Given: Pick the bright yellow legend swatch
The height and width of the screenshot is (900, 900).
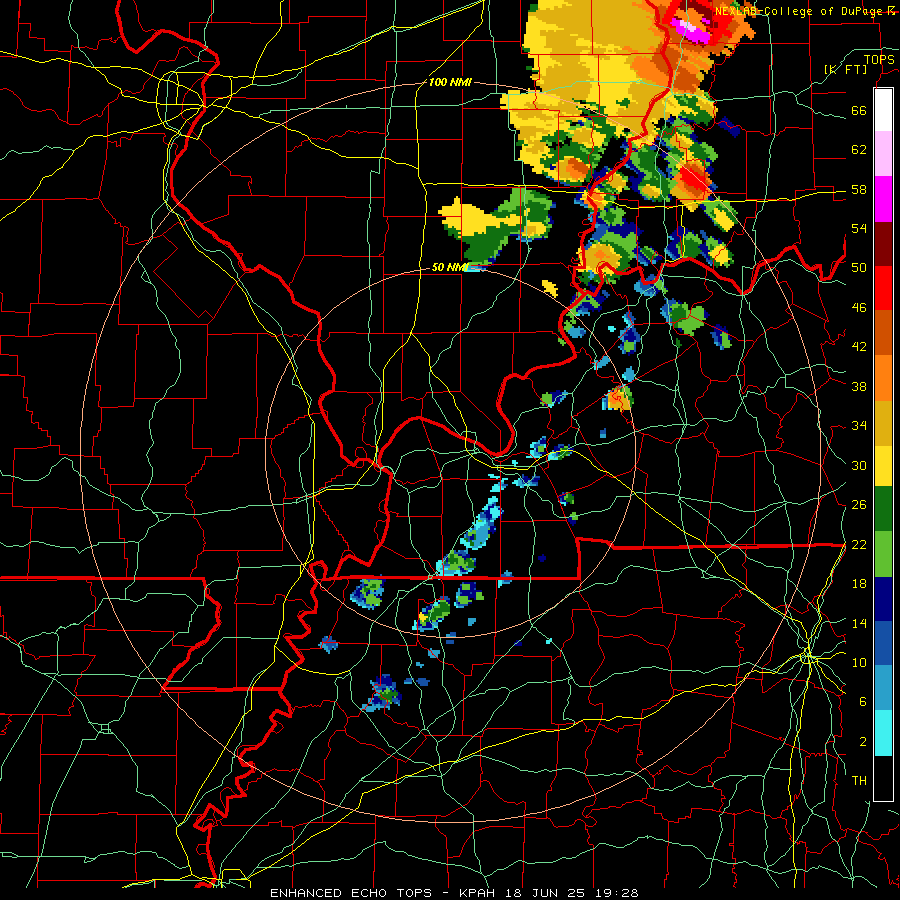Looking at the screenshot, I should click(883, 466).
